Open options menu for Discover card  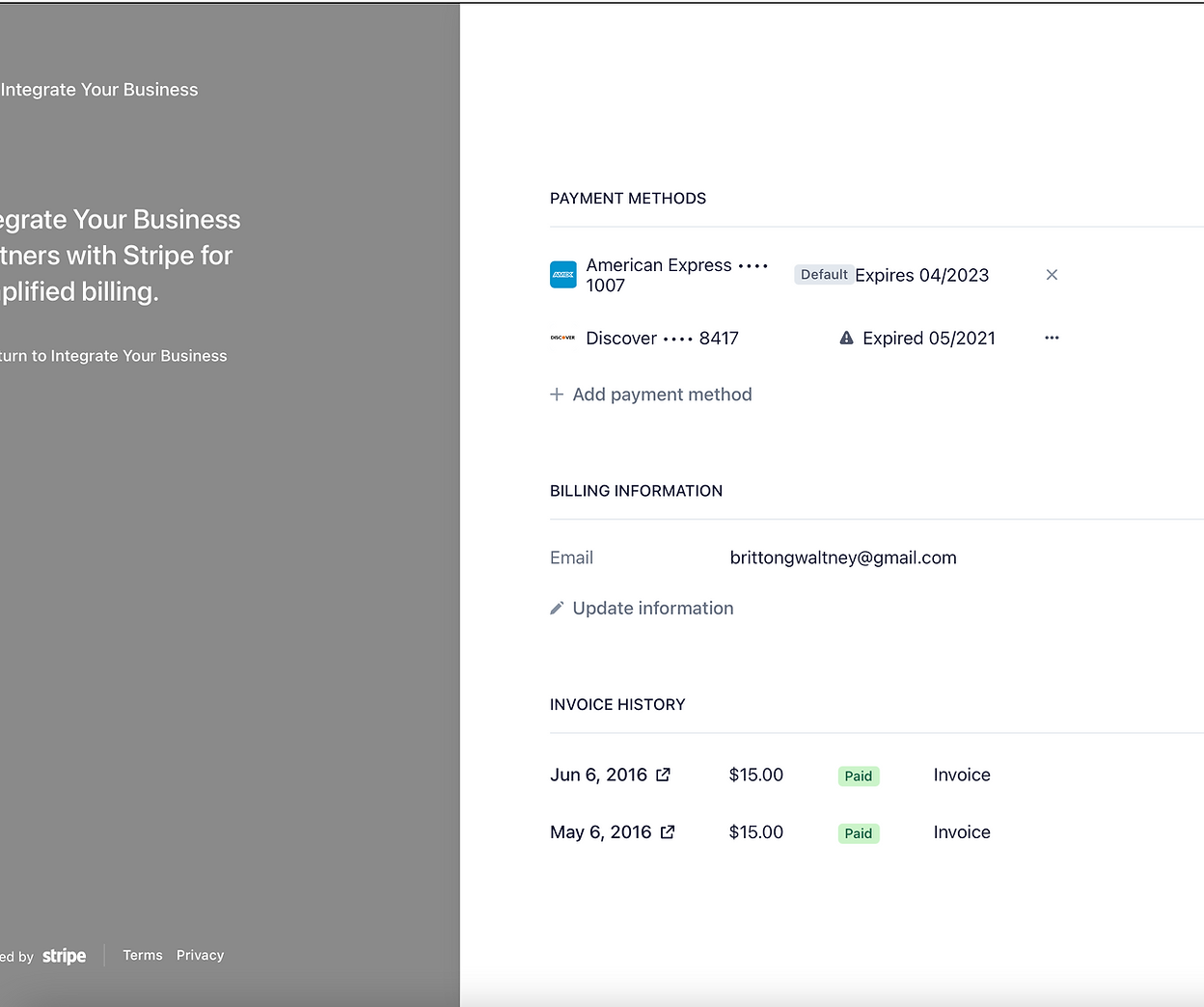coord(1052,338)
